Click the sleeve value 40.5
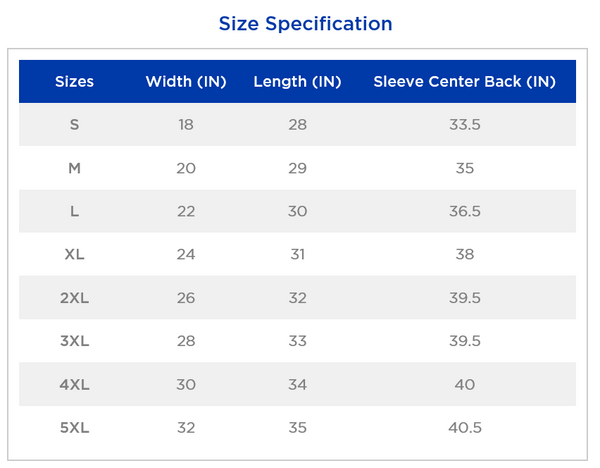This screenshot has height=468, width=600. [x=464, y=427]
